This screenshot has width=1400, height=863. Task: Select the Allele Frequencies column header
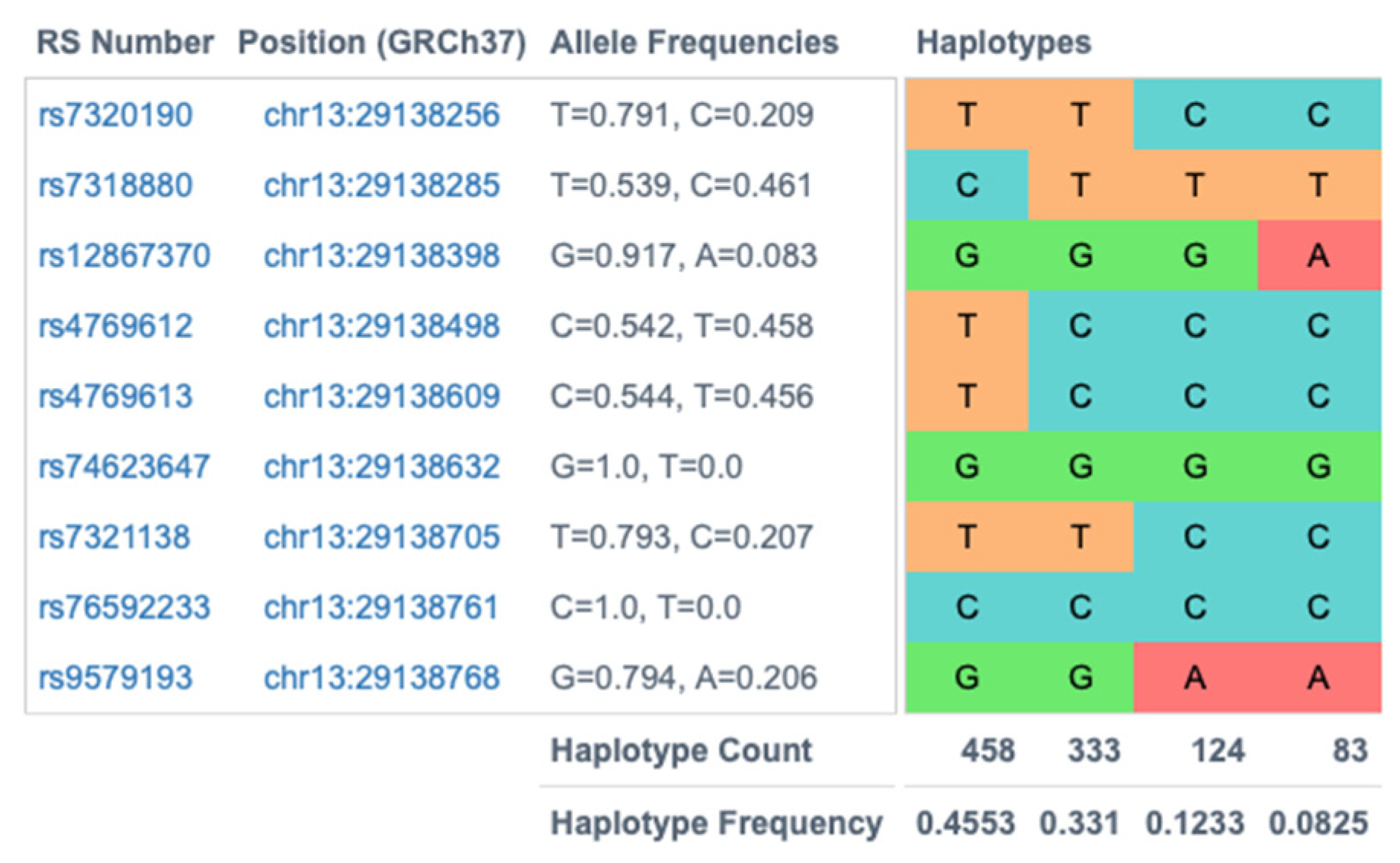pos(695,43)
